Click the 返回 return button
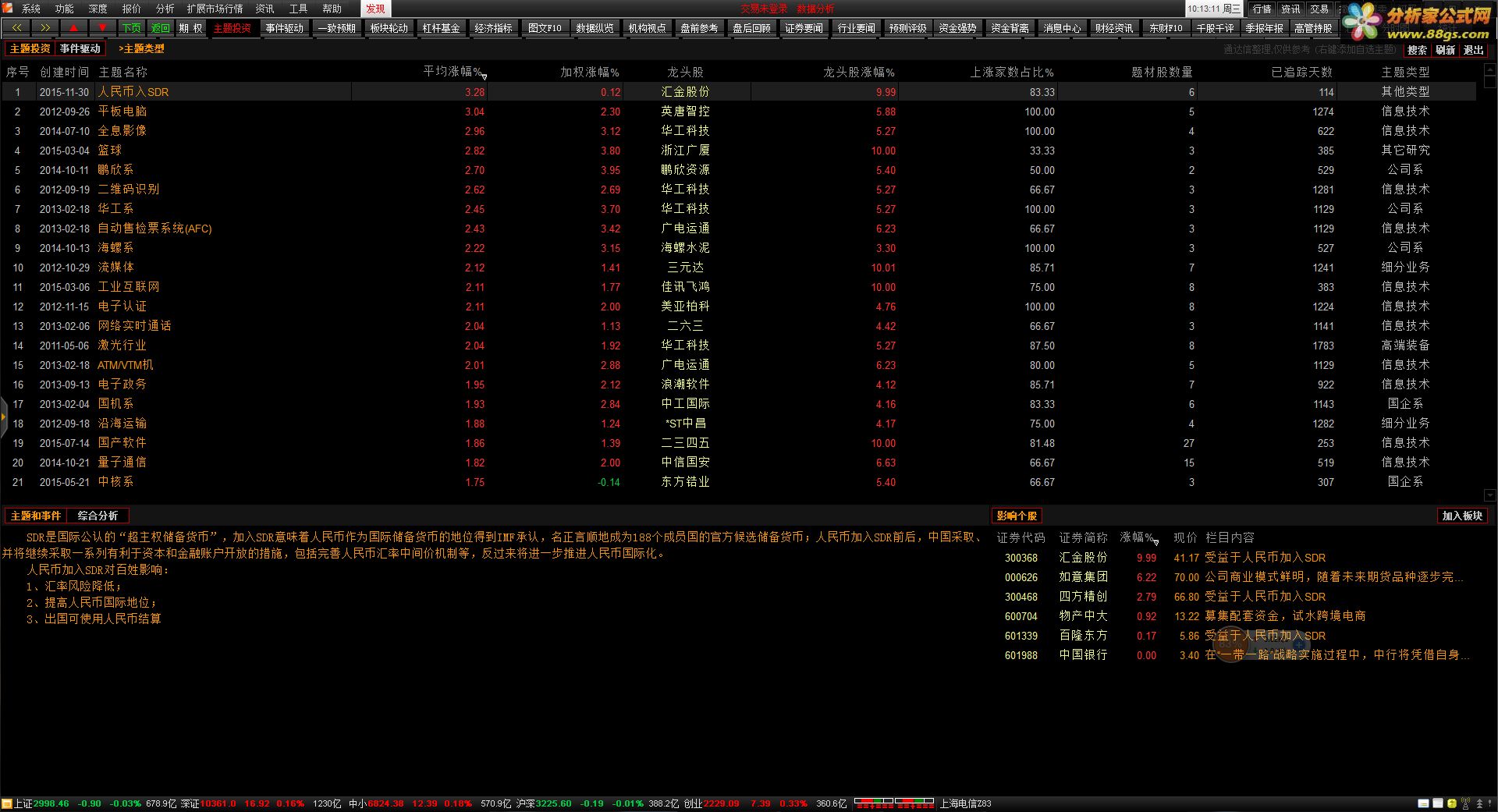Viewport: 1498px width, 812px height. (x=160, y=28)
